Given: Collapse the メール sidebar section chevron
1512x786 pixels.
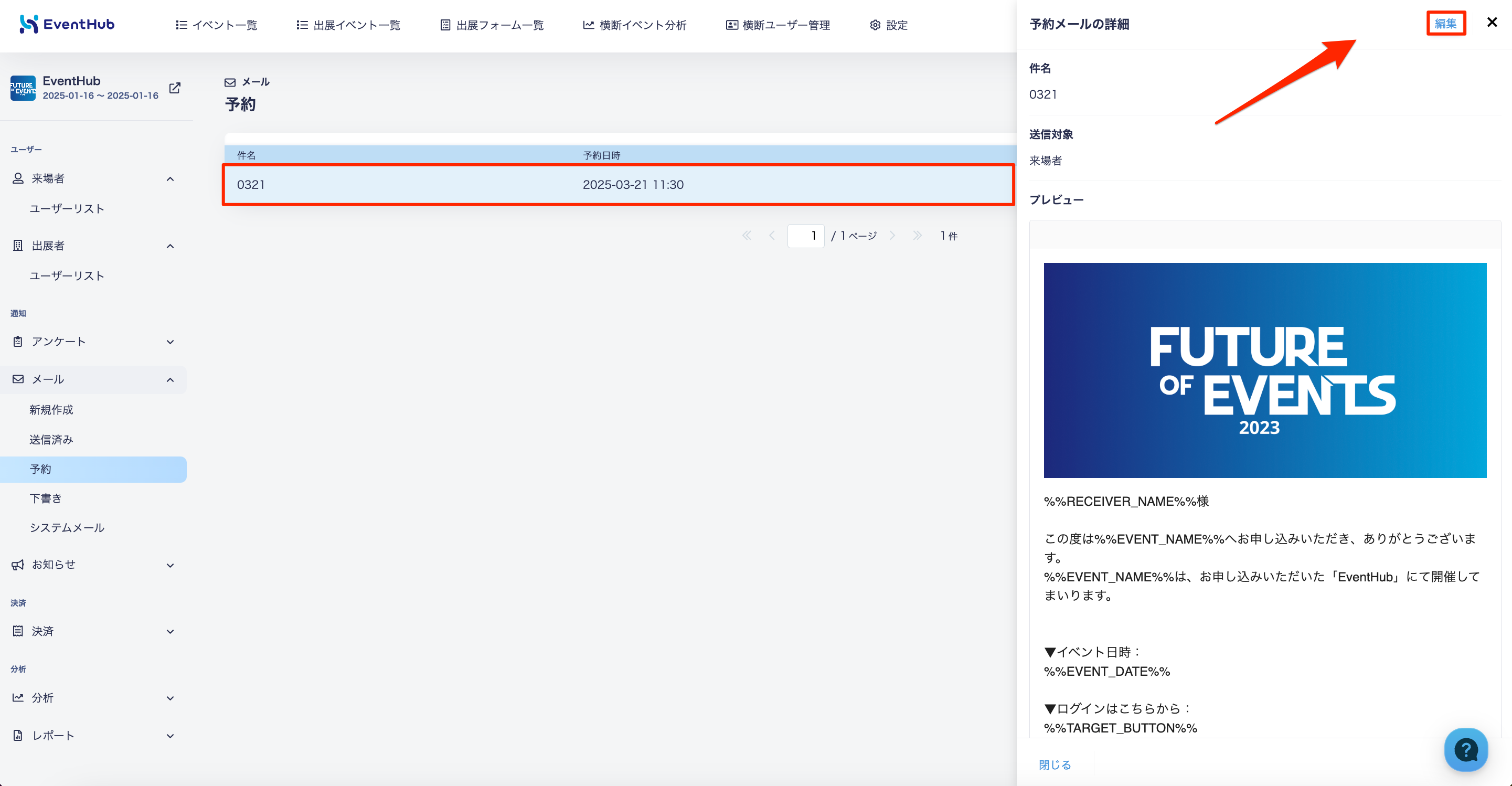Looking at the screenshot, I should (x=170, y=380).
